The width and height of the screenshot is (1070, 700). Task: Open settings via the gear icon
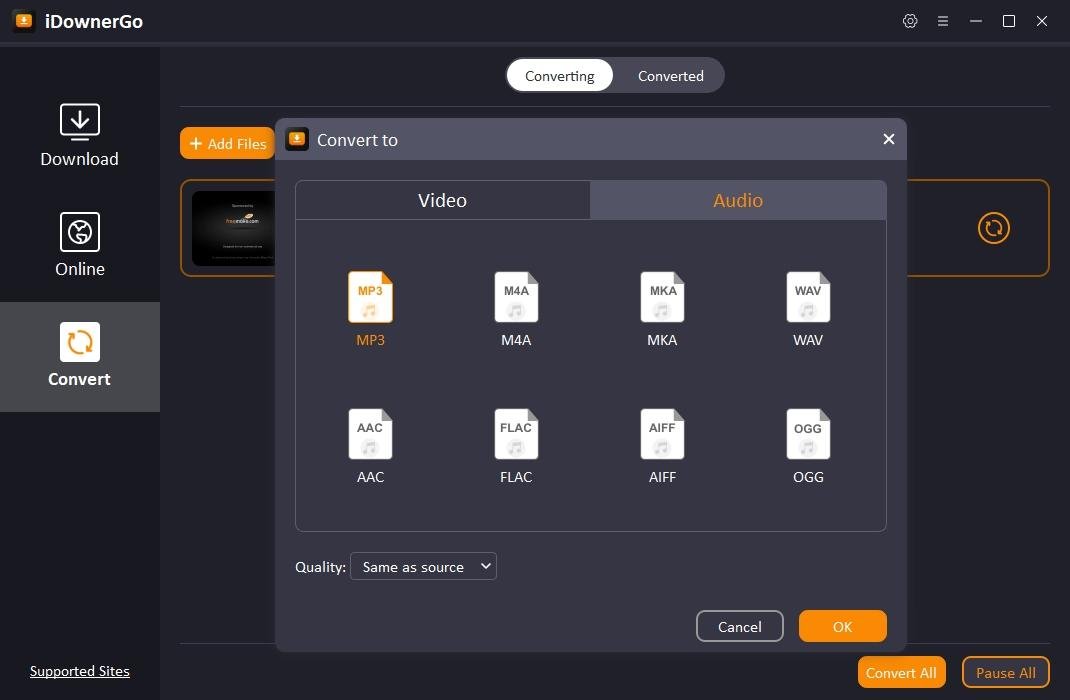pyautogui.click(x=910, y=21)
